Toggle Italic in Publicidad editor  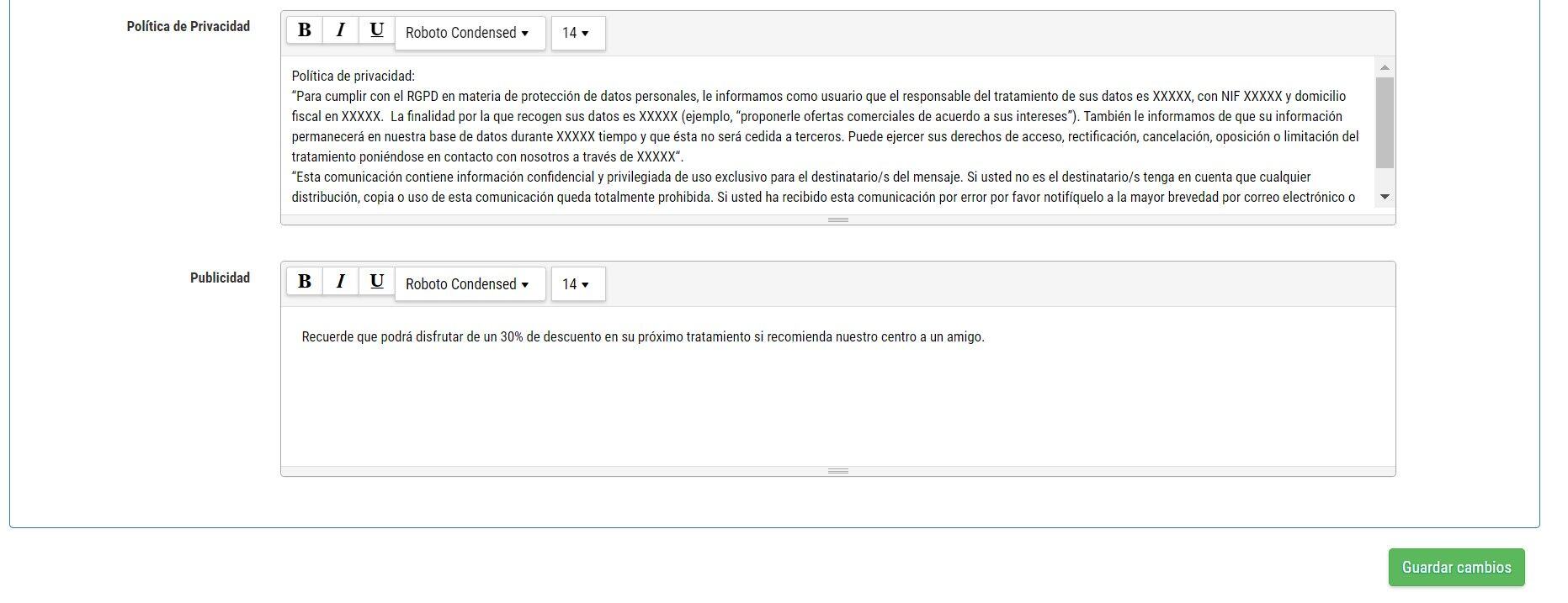(341, 282)
